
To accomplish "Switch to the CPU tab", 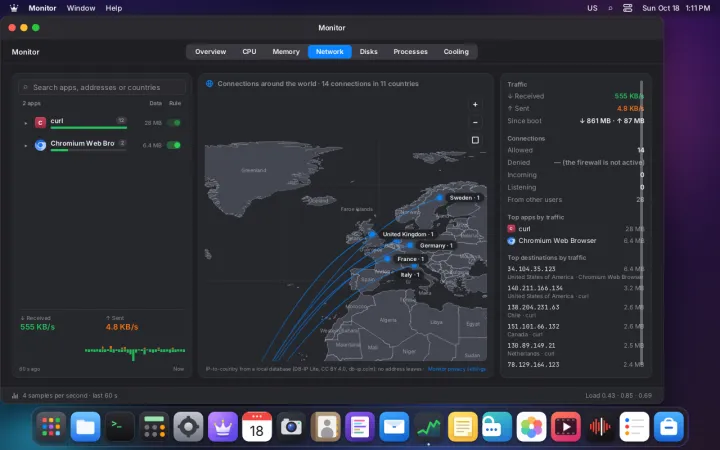I will tap(249, 51).
